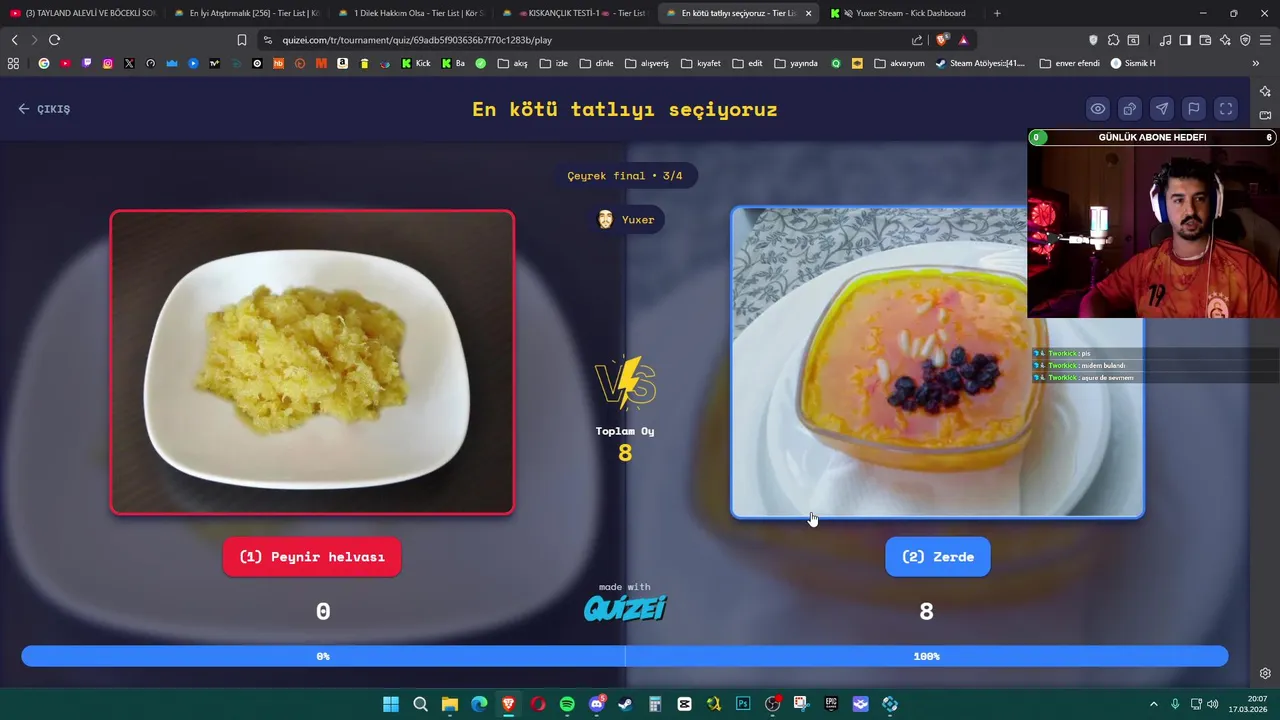
Task: Expand the alışveriş bookmarks folder
Action: tap(646, 63)
